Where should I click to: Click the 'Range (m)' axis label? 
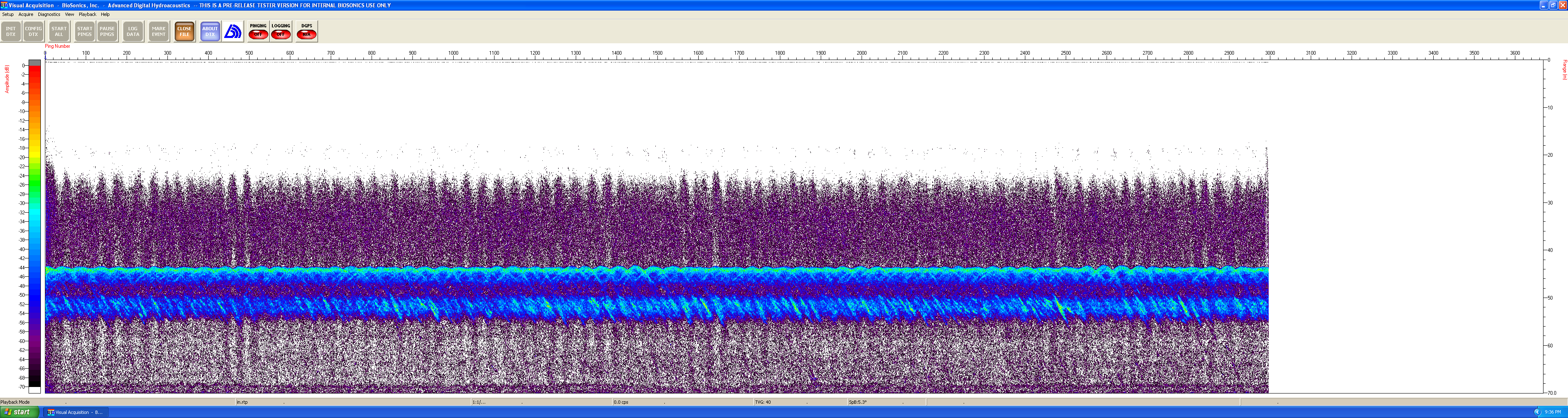pyautogui.click(x=1564, y=69)
